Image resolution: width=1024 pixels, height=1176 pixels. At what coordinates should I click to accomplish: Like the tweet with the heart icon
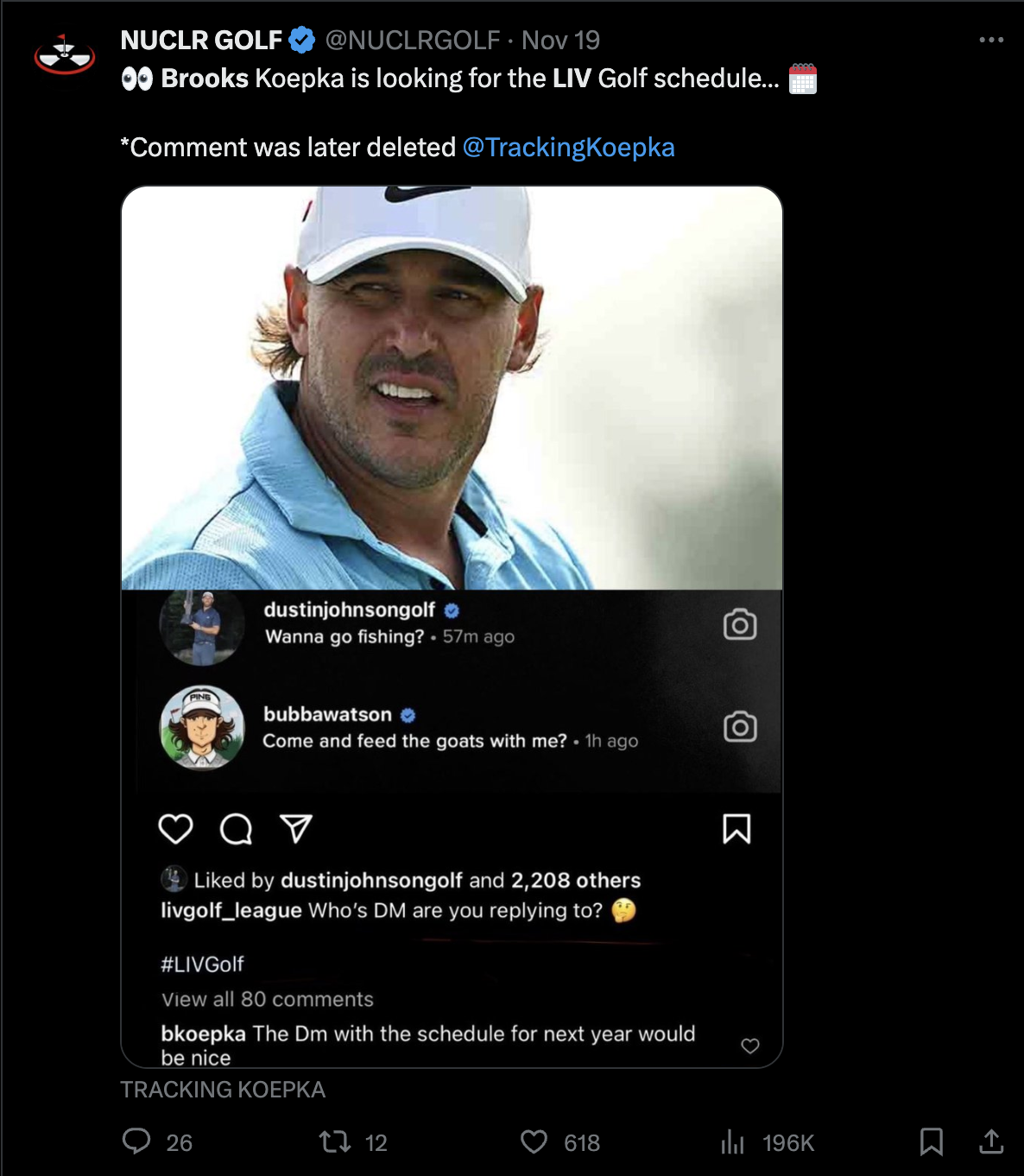point(534,1141)
